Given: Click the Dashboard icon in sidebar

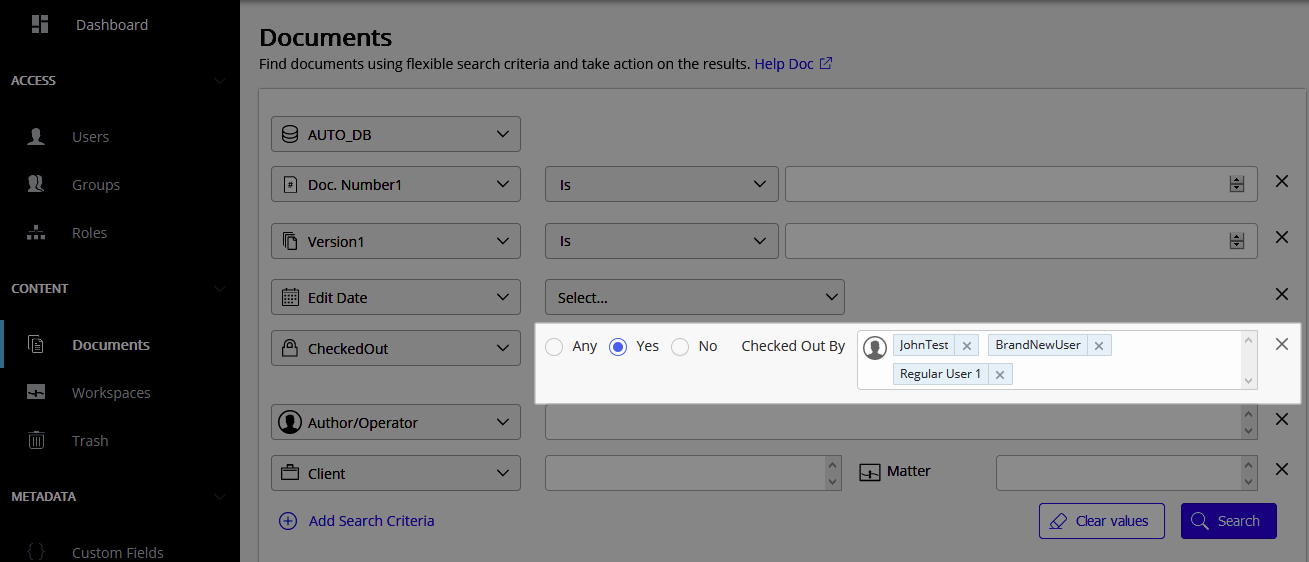Looking at the screenshot, I should coord(40,24).
